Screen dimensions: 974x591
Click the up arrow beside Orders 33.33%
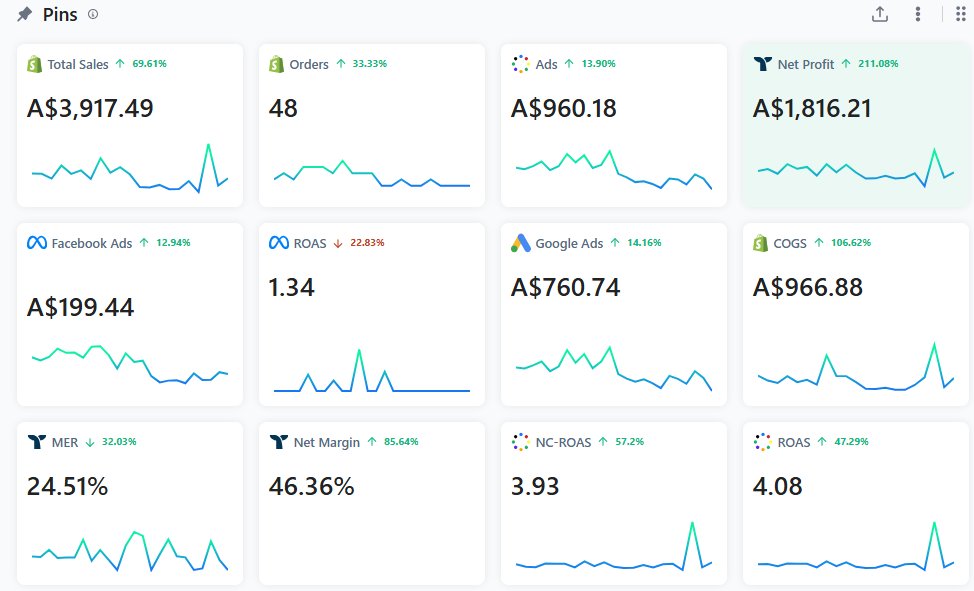tap(340, 63)
